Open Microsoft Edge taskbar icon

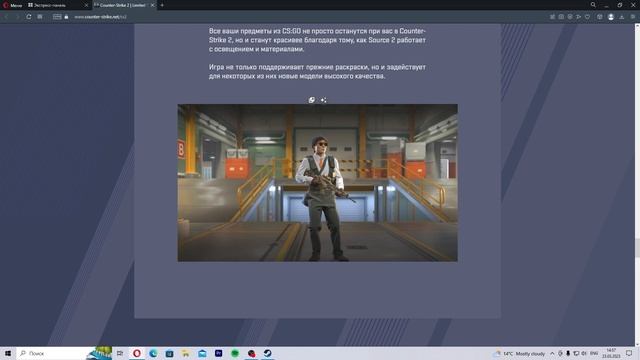[x=153, y=353]
